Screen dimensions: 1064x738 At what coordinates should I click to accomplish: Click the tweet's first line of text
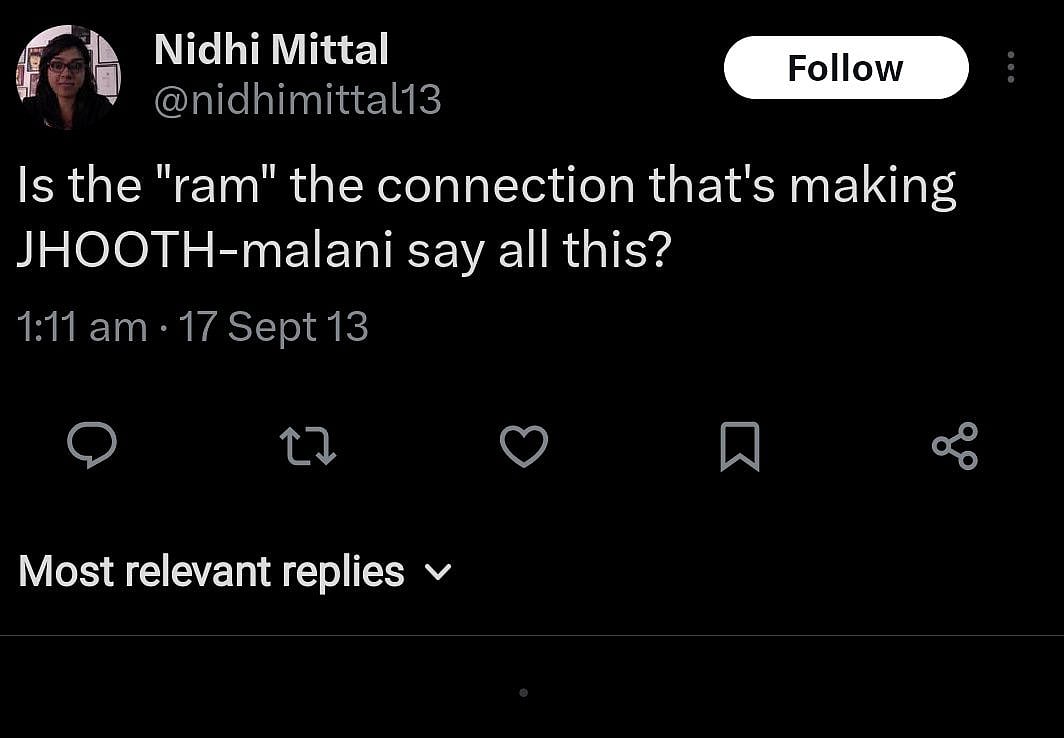[x=487, y=187]
